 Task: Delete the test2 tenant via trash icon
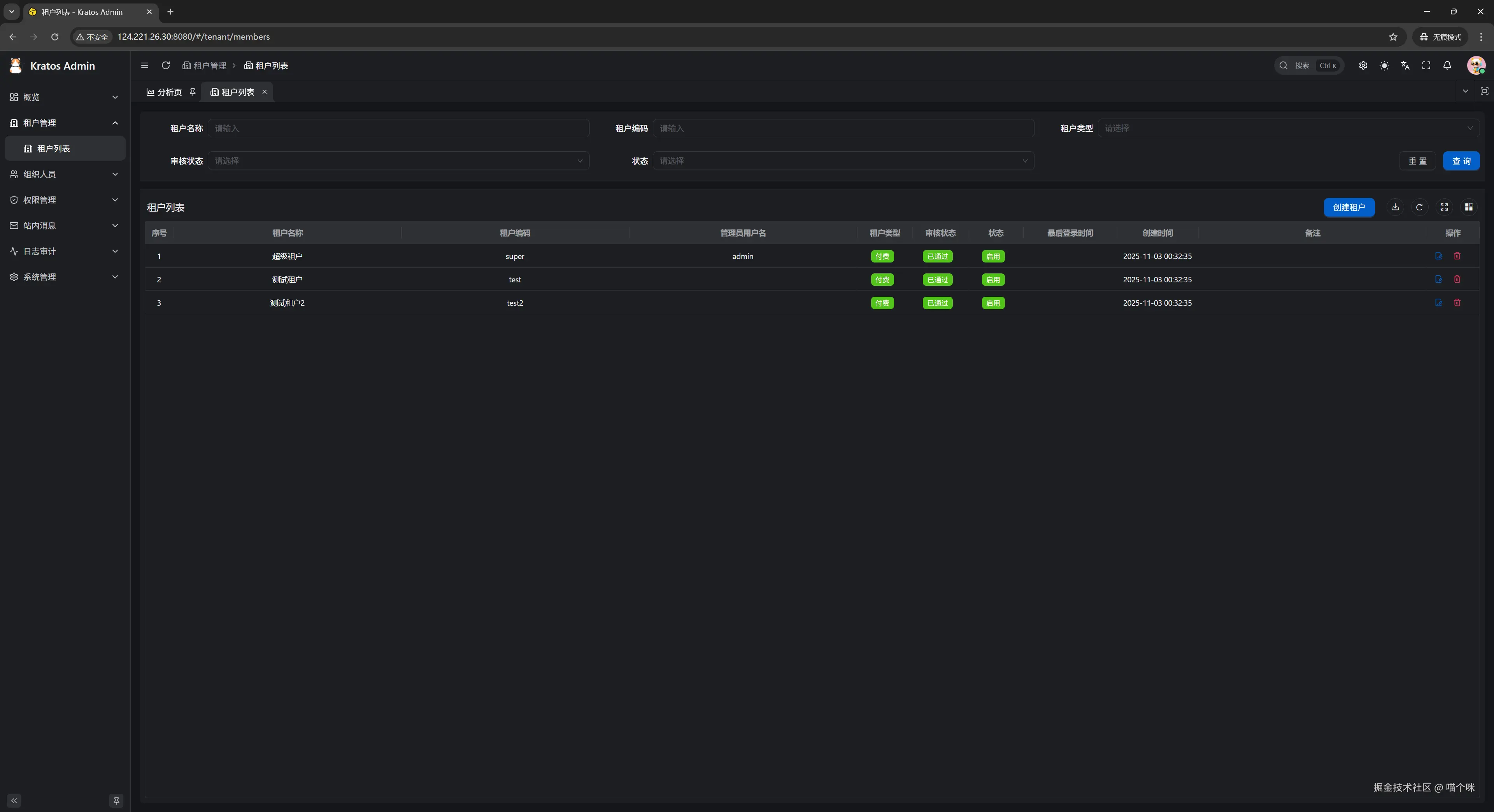point(1457,303)
